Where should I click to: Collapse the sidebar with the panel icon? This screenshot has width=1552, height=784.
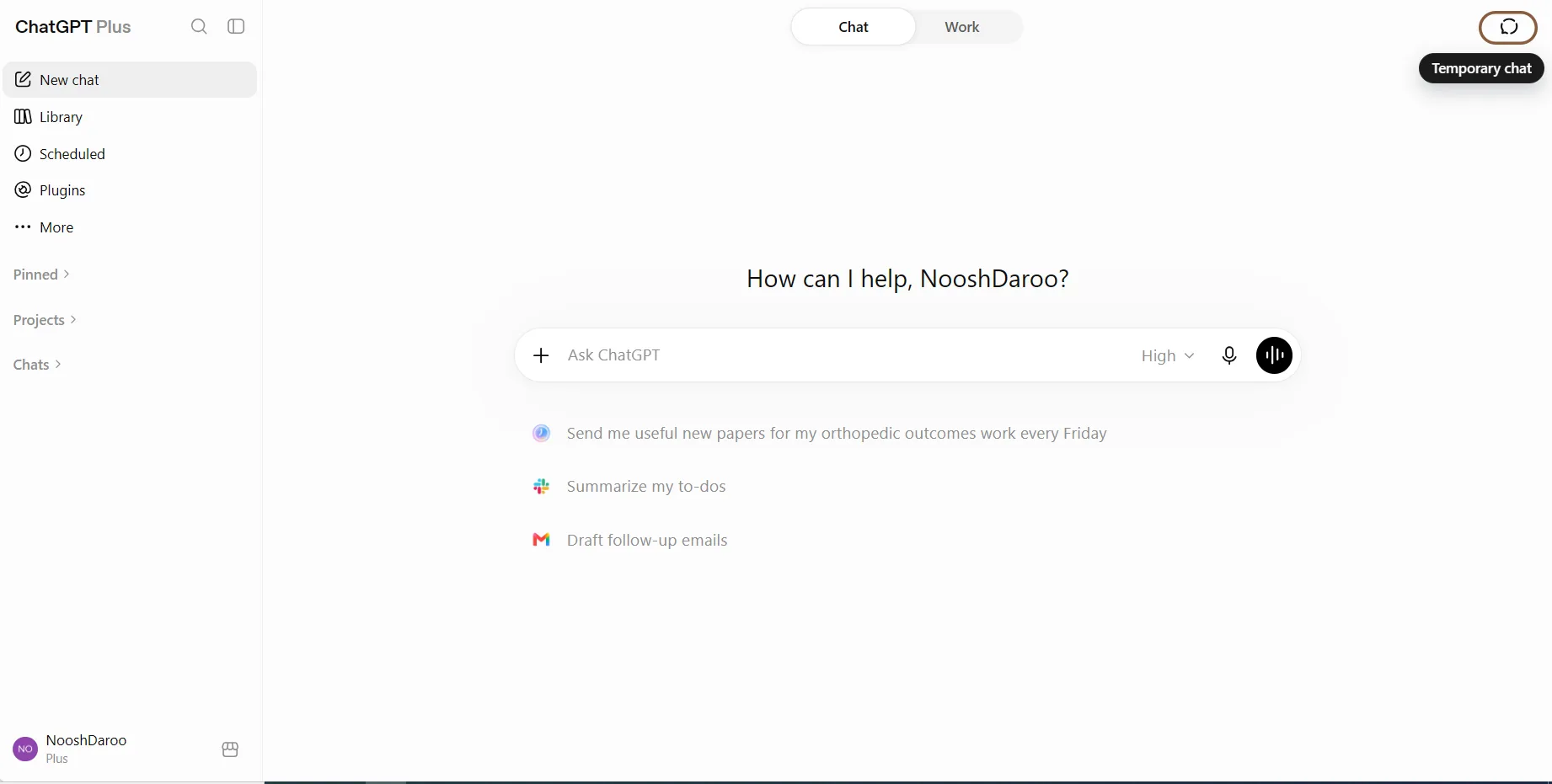click(236, 27)
